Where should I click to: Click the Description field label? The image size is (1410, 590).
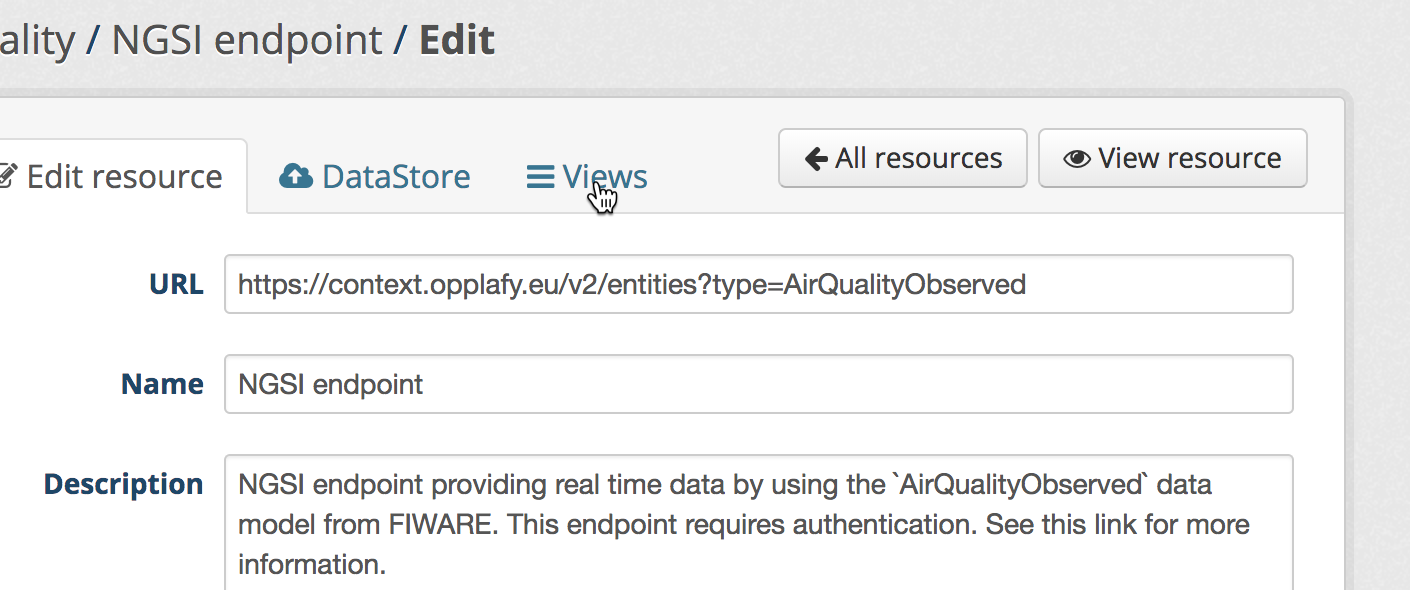click(x=123, y=485)
